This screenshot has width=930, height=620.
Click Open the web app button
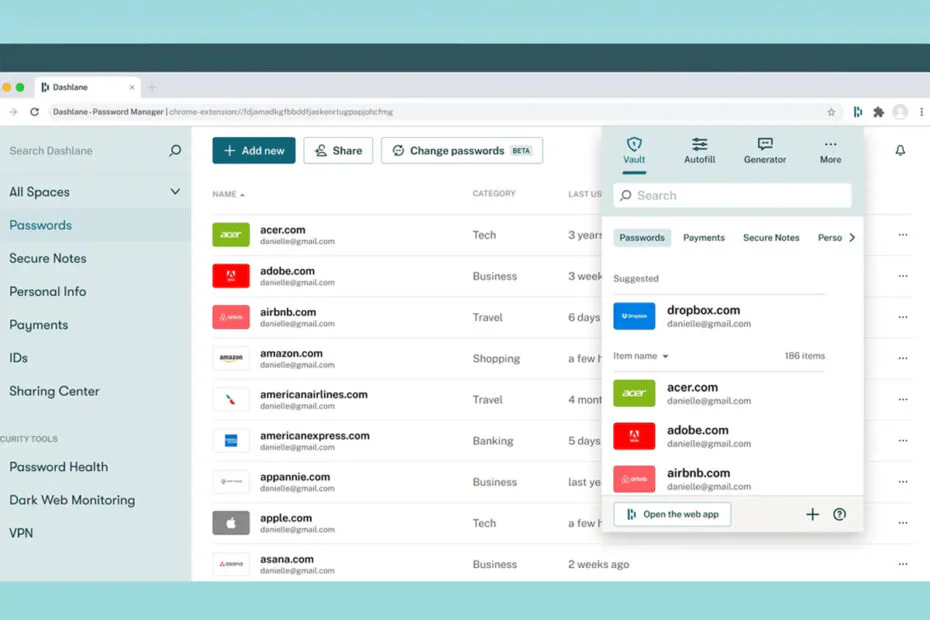click(672, 514)
